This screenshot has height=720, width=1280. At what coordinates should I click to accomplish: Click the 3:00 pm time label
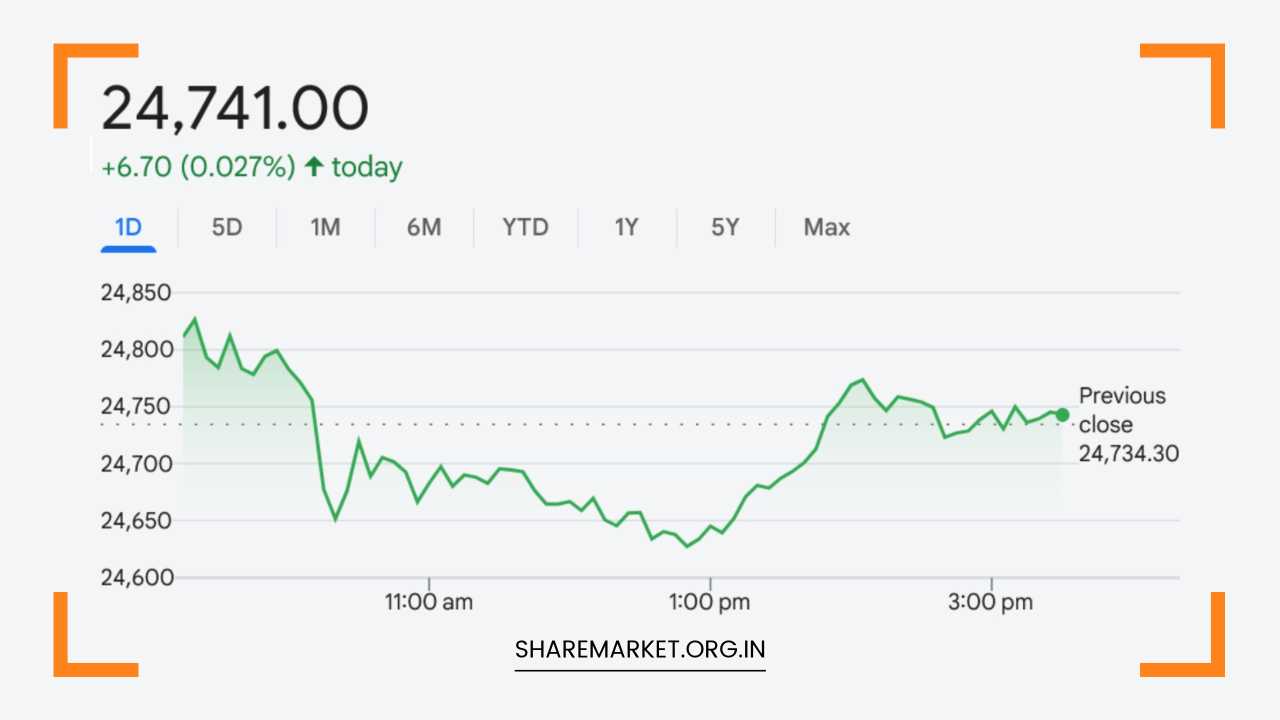click(x=991, y=601)
